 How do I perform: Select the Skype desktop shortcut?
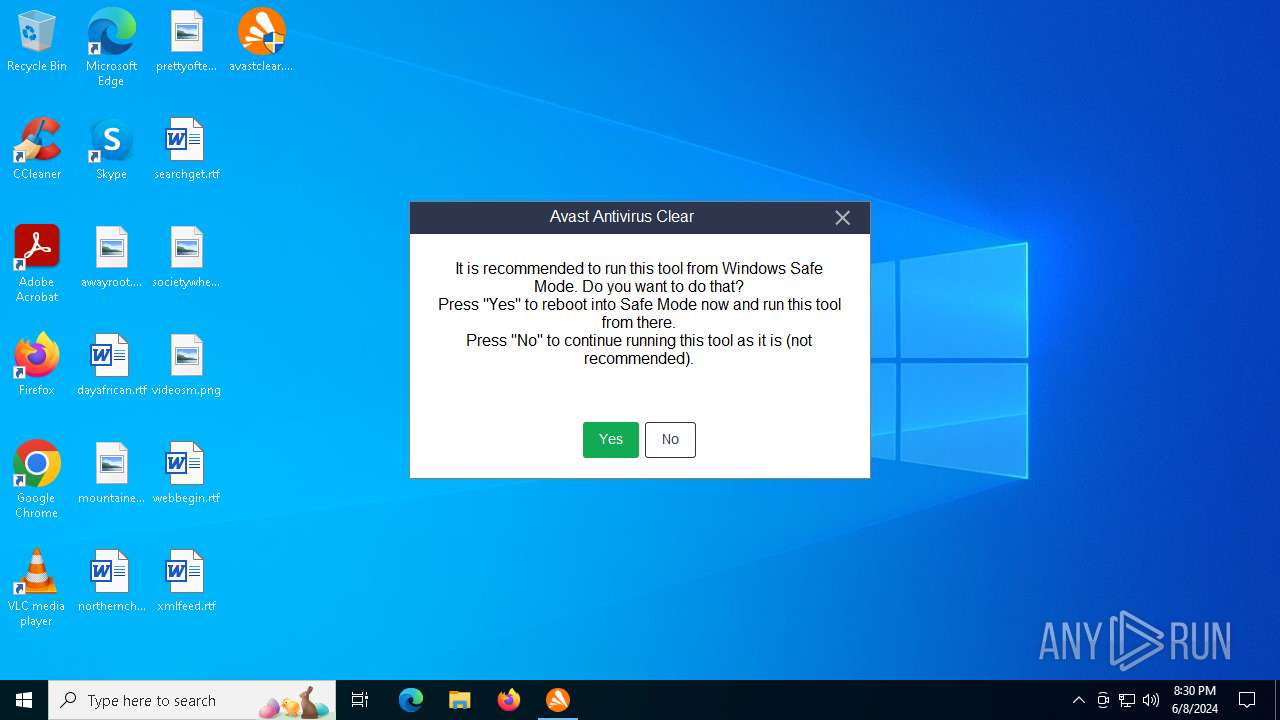(111, 149)
